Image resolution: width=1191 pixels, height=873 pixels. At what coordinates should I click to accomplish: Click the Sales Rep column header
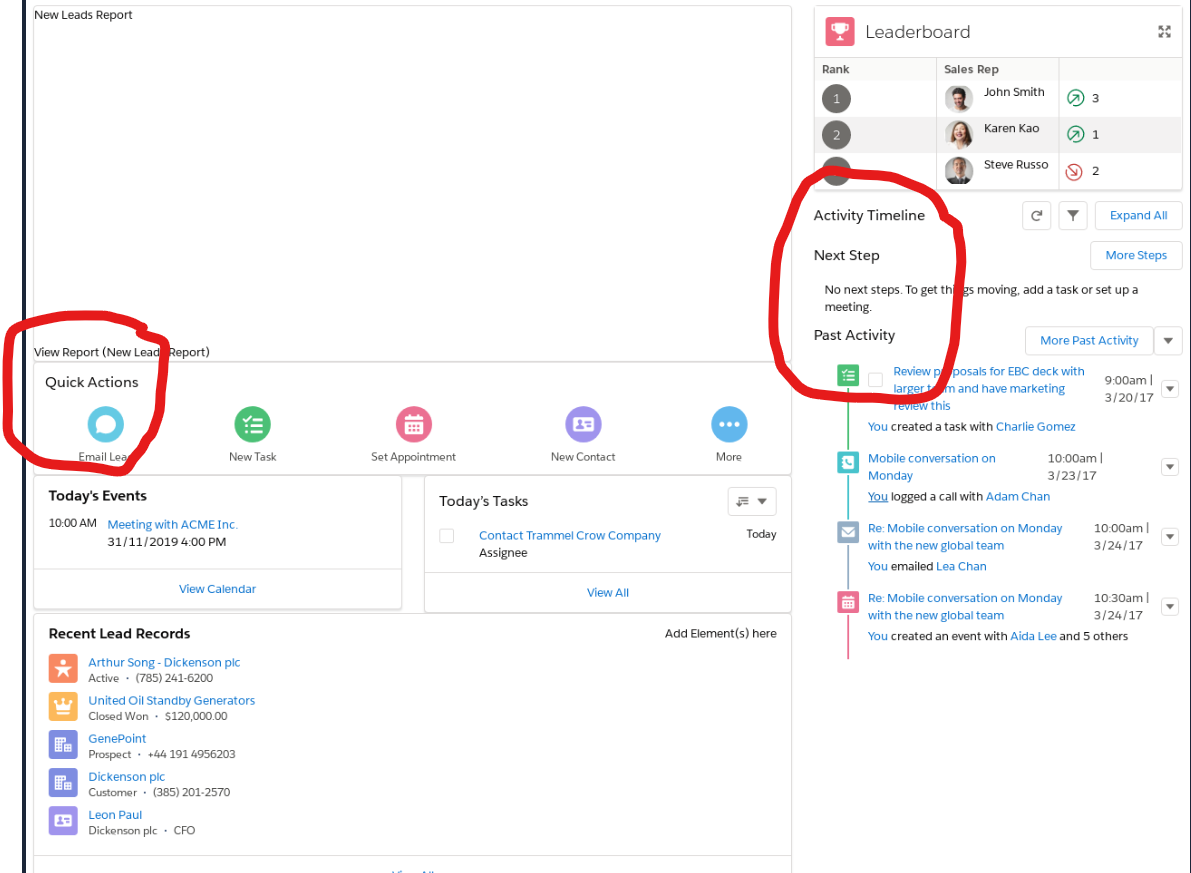(971, 69)
